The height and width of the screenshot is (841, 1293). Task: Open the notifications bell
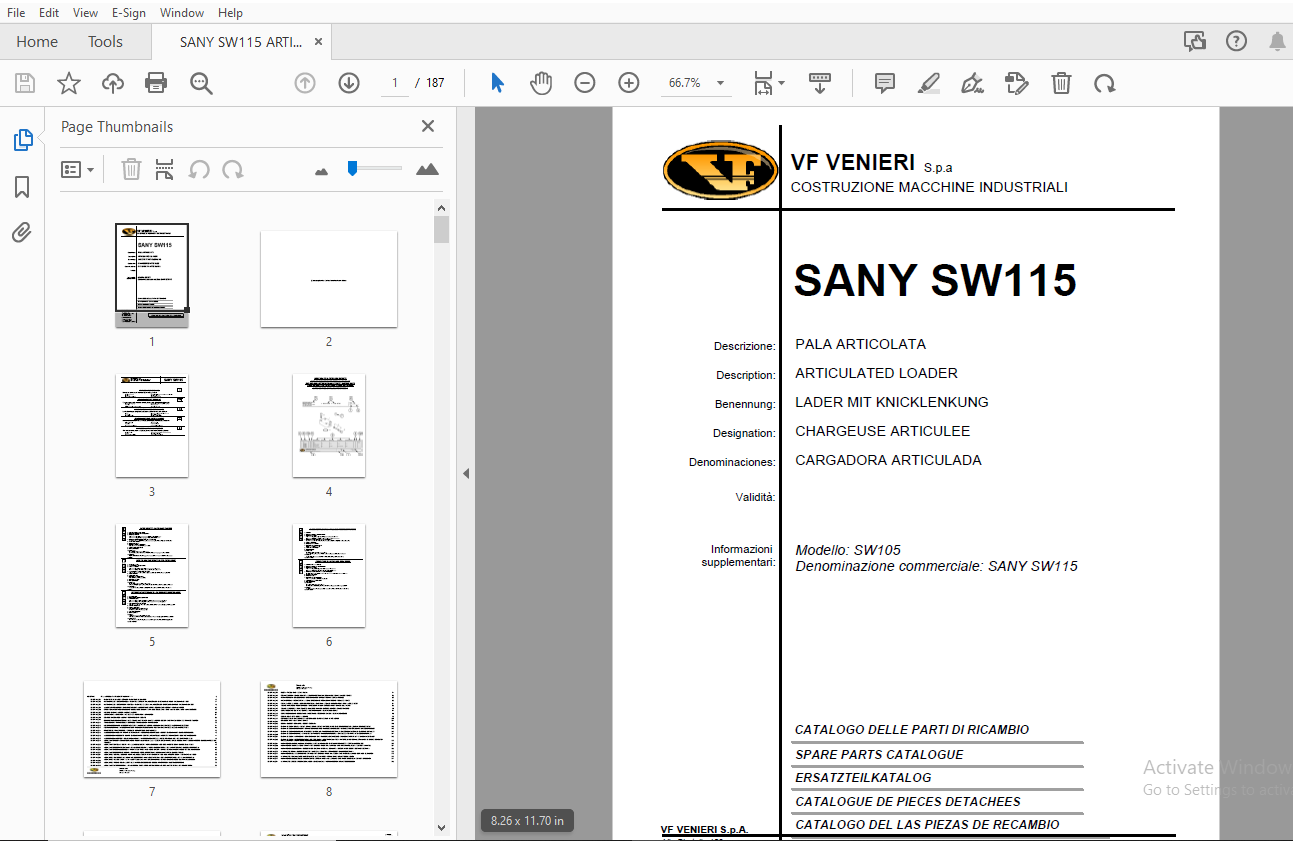click(1277, 41)
